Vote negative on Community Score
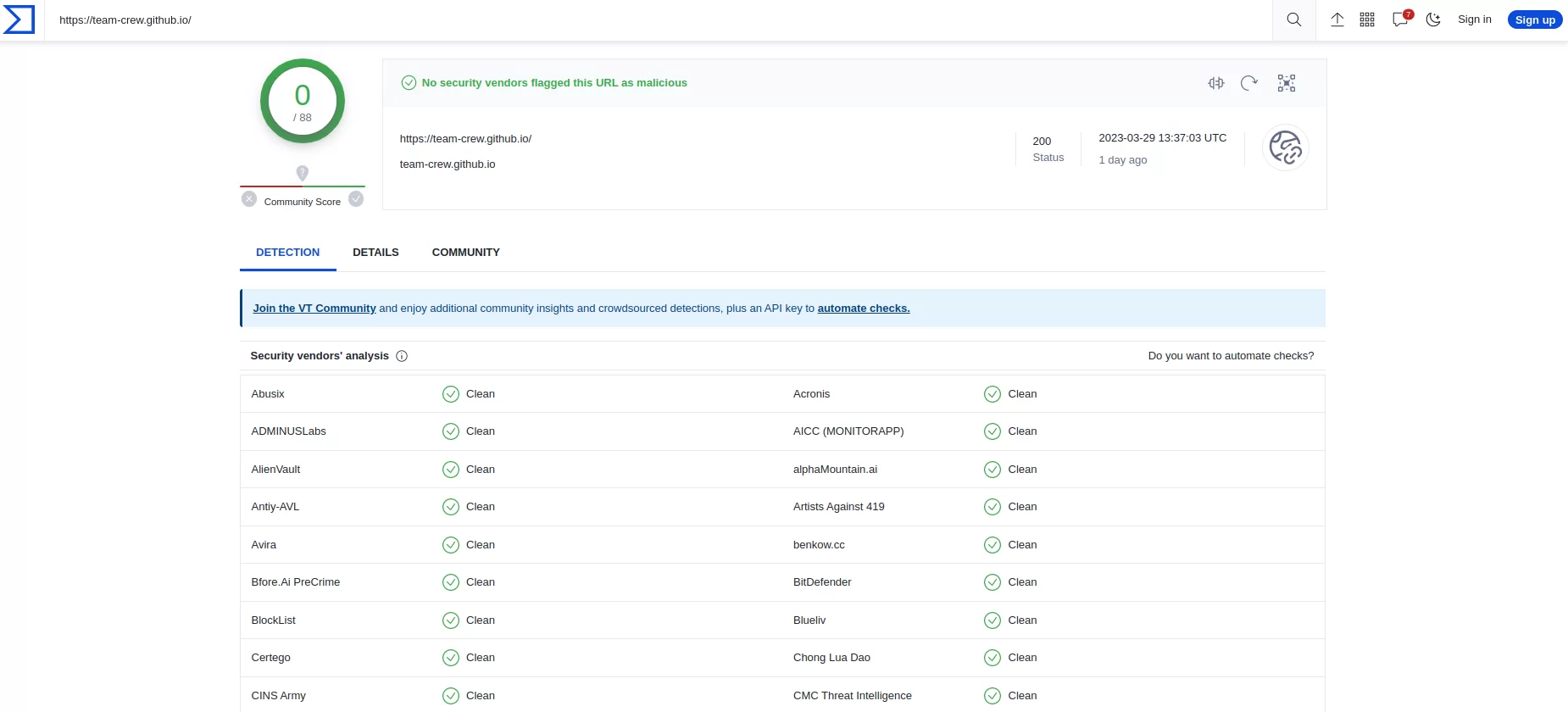The image size is (1568, 712). point(249,199)
